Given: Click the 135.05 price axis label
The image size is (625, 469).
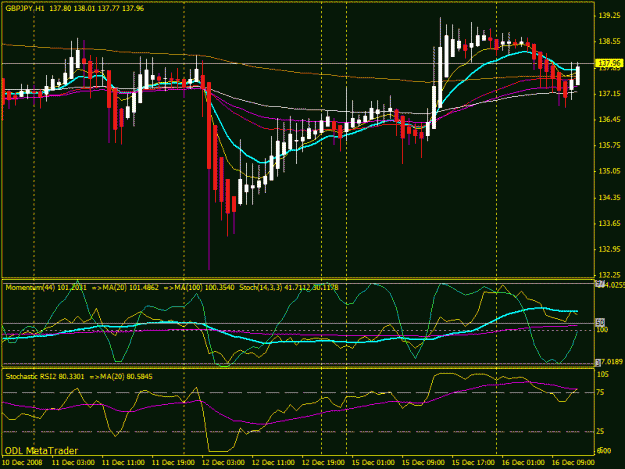Looking at the screenshot, I should coord(610,171).
